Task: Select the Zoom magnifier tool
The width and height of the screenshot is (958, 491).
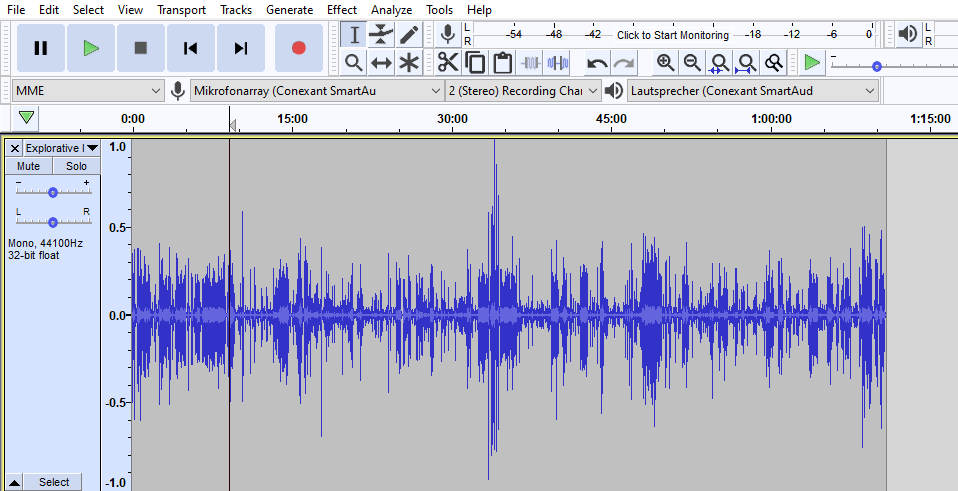Action: click(x=354, y=62)
